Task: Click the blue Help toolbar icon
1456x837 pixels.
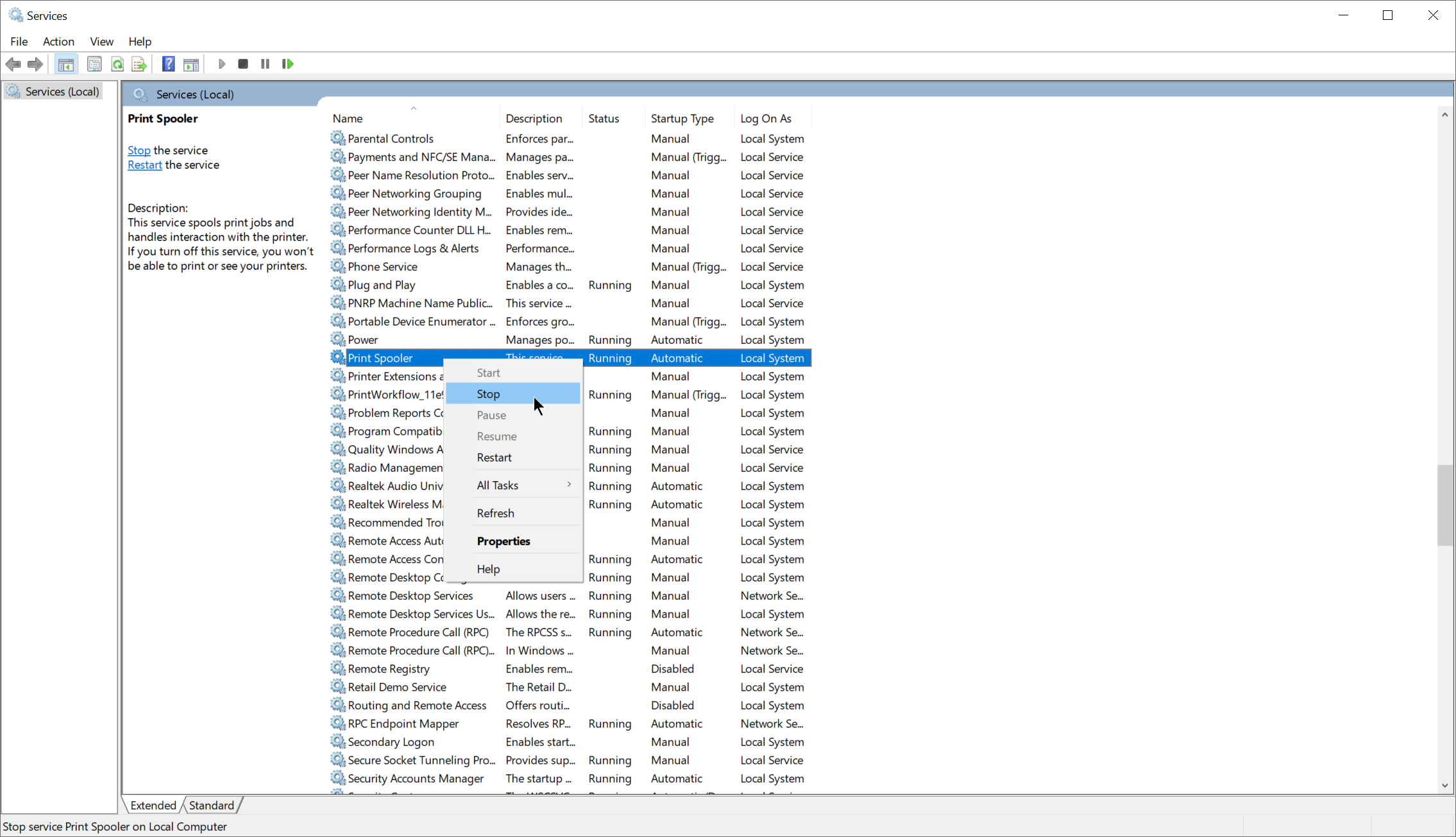Action: click(x=168, y=64)
